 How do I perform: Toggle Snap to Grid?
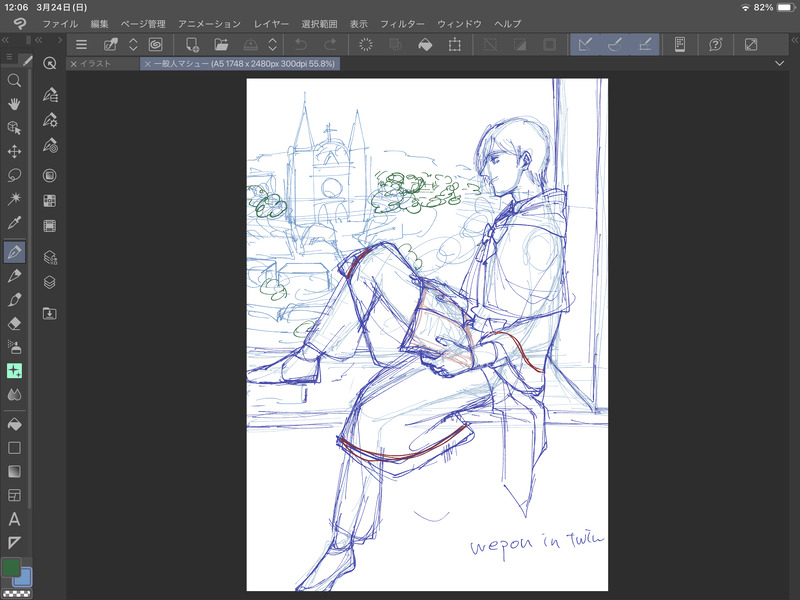click(644, 45)
